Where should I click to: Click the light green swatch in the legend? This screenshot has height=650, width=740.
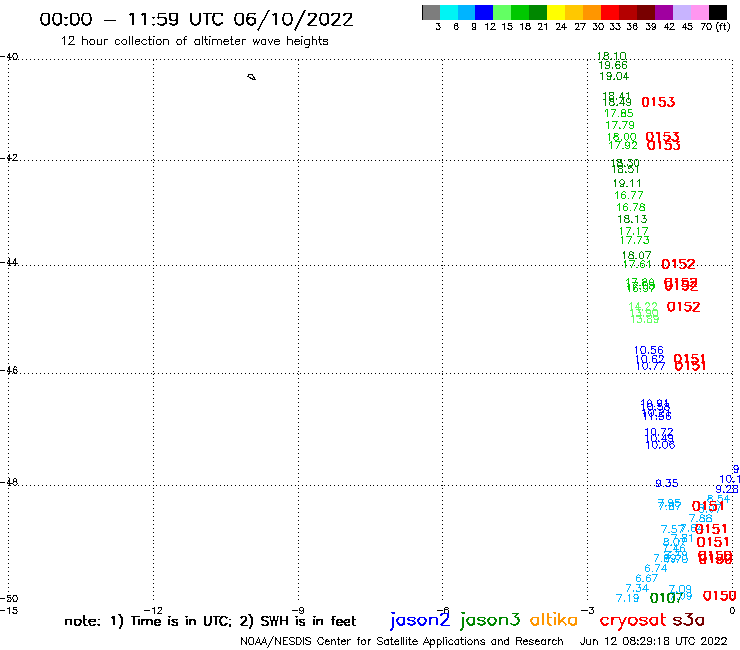pos(502,12)
